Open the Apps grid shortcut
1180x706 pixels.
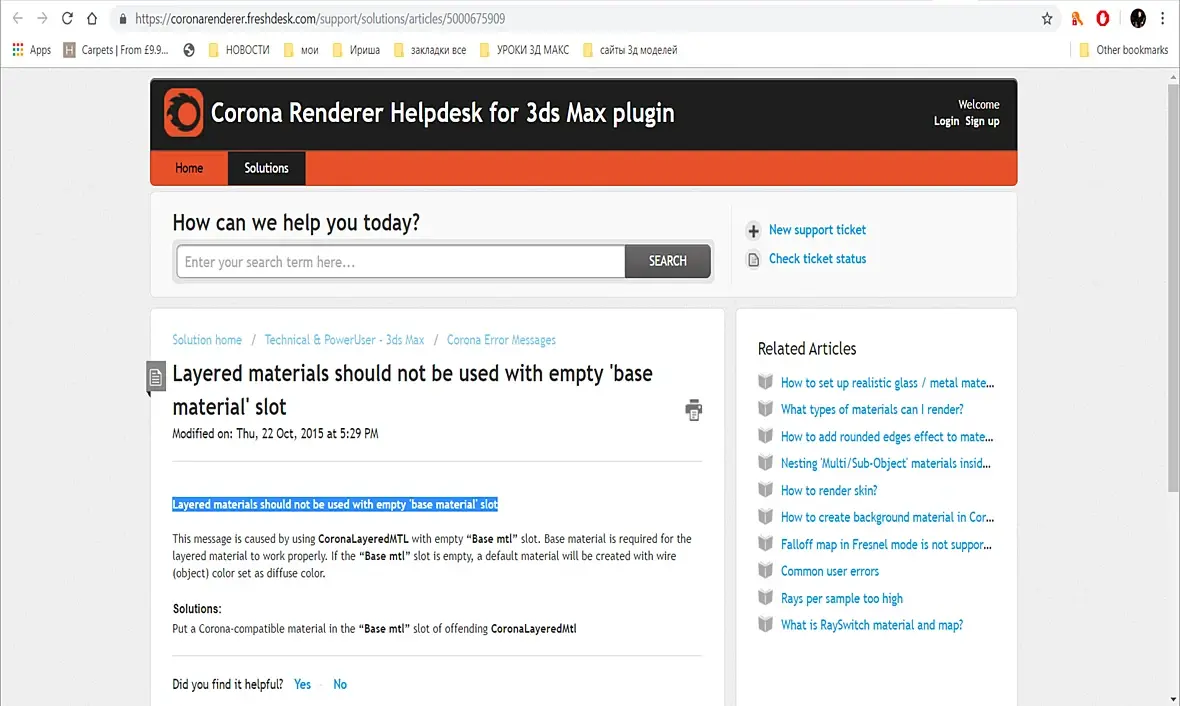31,50
